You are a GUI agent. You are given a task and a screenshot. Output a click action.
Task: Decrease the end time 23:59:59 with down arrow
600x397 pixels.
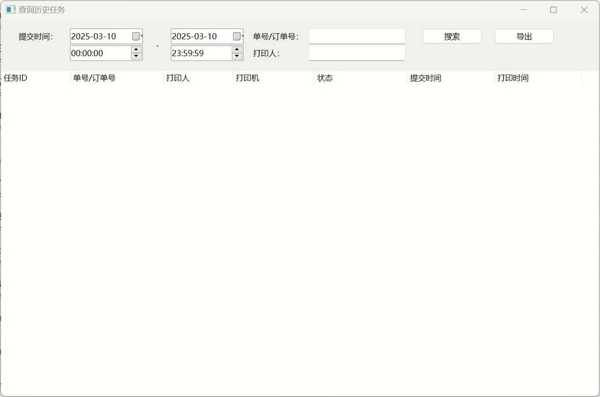click(x=237, y=56)
